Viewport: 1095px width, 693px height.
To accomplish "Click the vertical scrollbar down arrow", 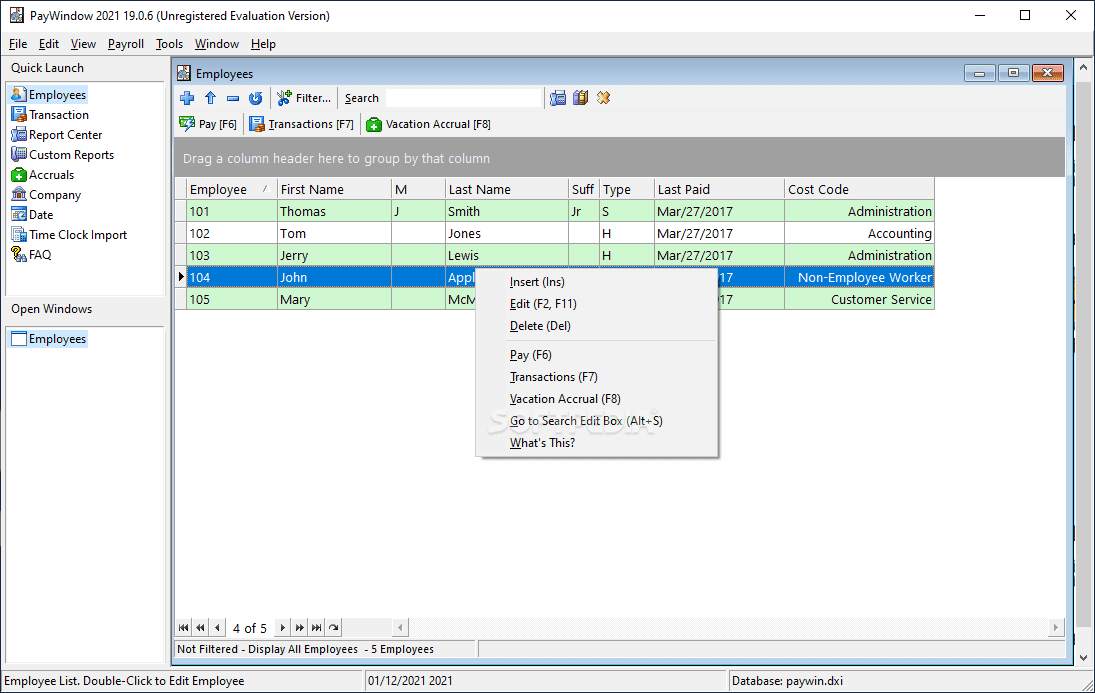I will [1083, 657].
